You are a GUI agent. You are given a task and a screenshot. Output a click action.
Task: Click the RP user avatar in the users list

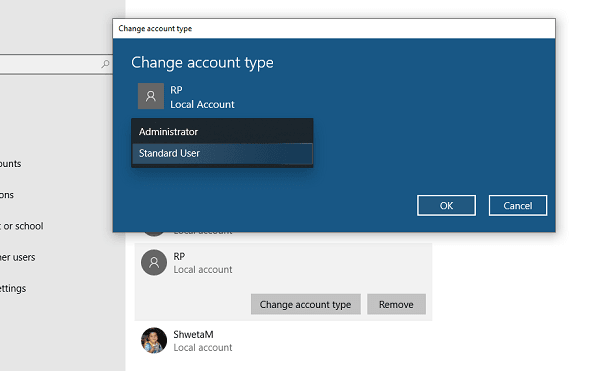(x=154, y=262)
